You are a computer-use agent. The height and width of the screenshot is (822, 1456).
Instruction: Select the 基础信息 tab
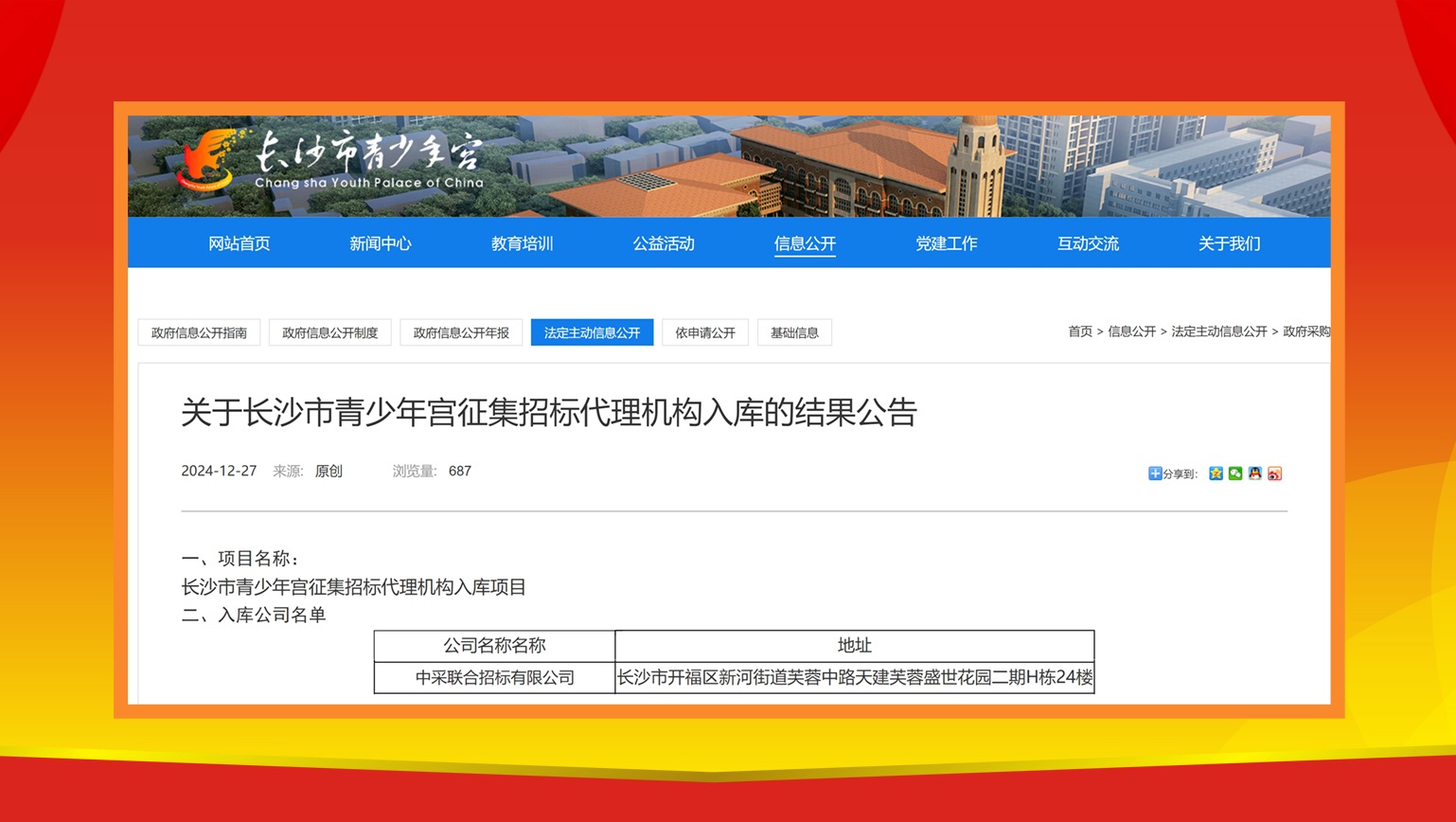(794, 332)
